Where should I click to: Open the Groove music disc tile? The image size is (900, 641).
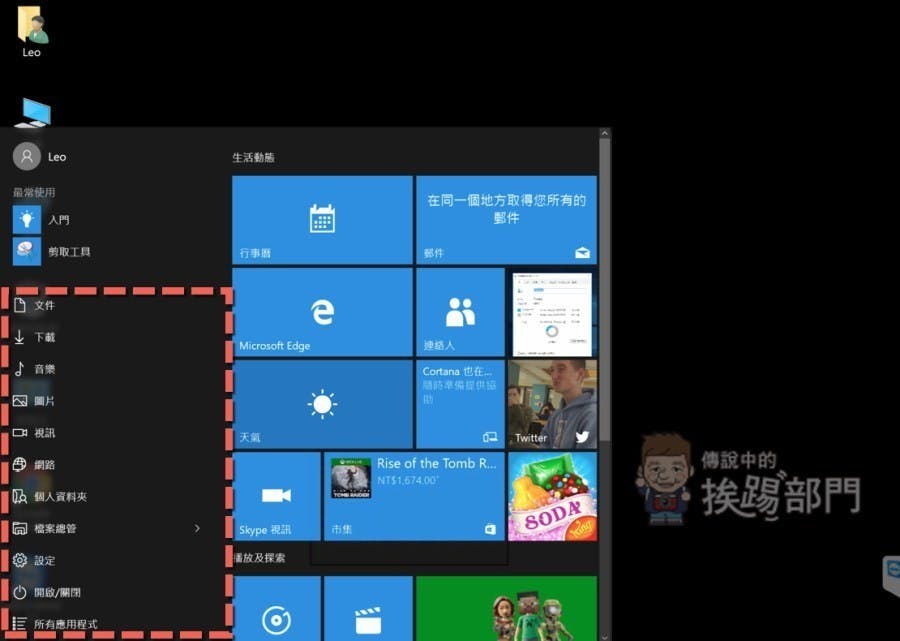click(x=276, y=608)
